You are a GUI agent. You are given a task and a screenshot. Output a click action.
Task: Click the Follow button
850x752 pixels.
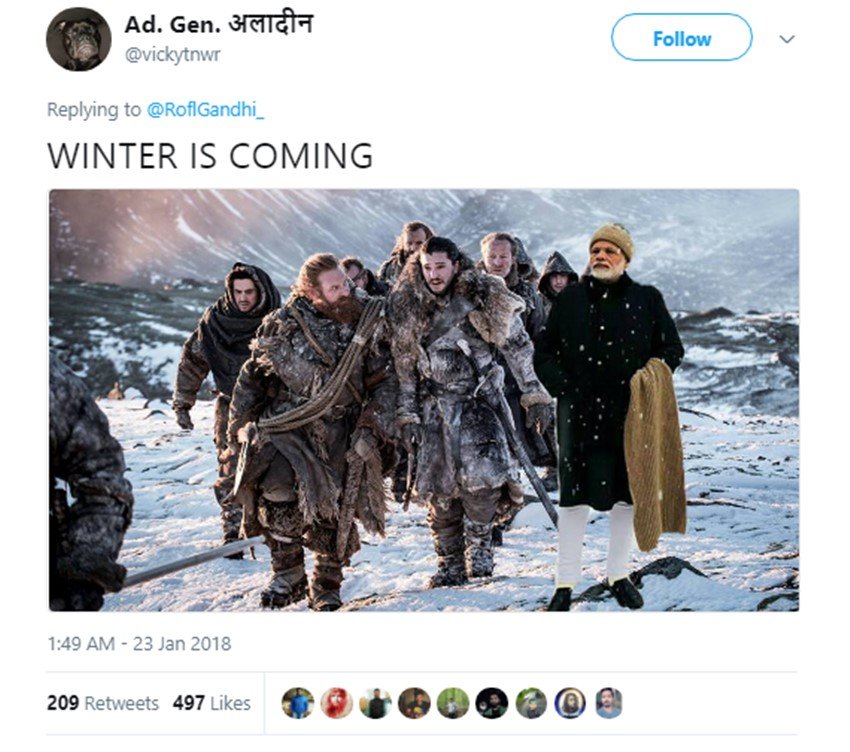(x=681, y=38)
